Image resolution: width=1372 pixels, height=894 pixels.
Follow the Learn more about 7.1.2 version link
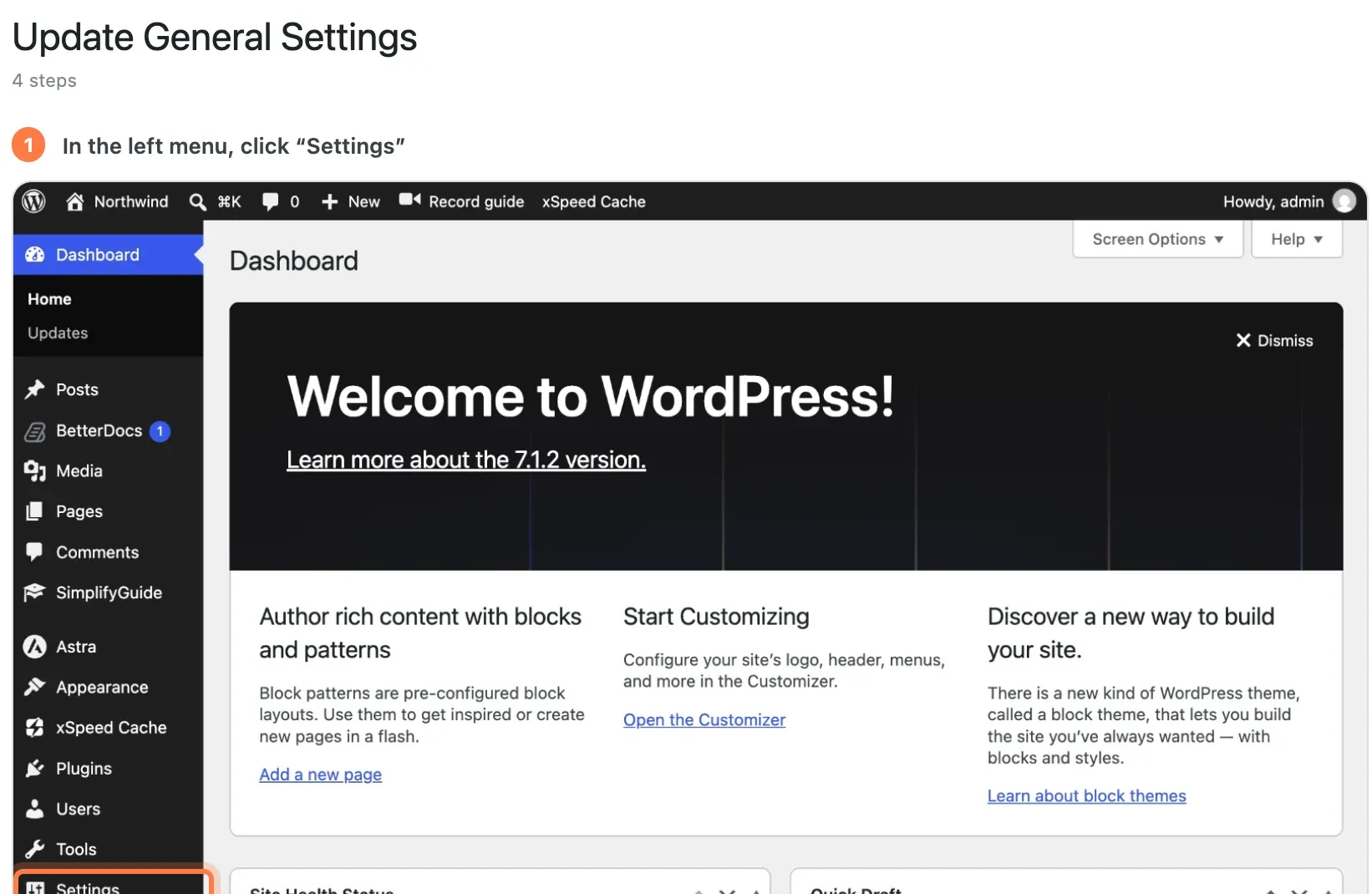pyautogui.click(x=466, y=460)
